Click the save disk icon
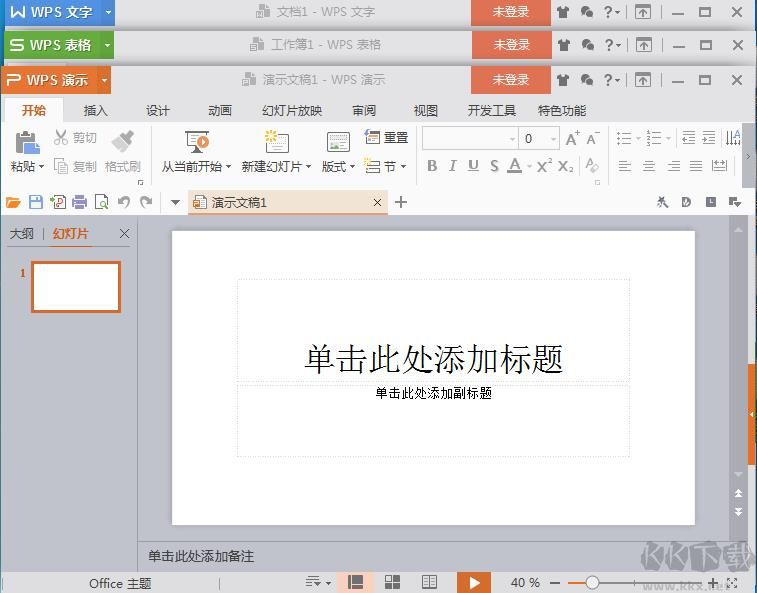This screenshot has height=593, width=757. click(x=36, y=202)
